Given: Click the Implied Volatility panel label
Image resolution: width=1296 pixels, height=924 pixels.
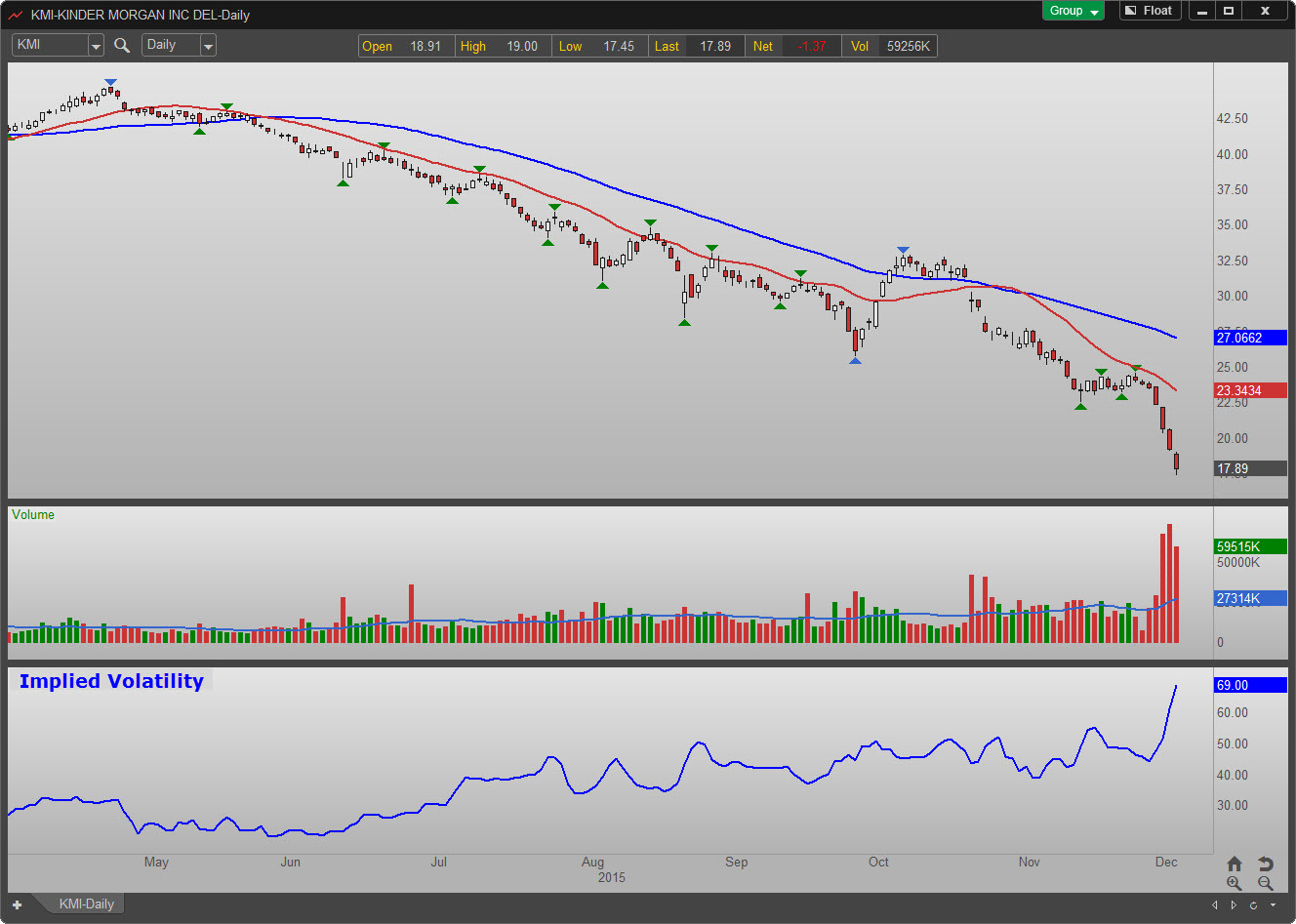Looking at the screenshot, I should (x=111, y=681).
